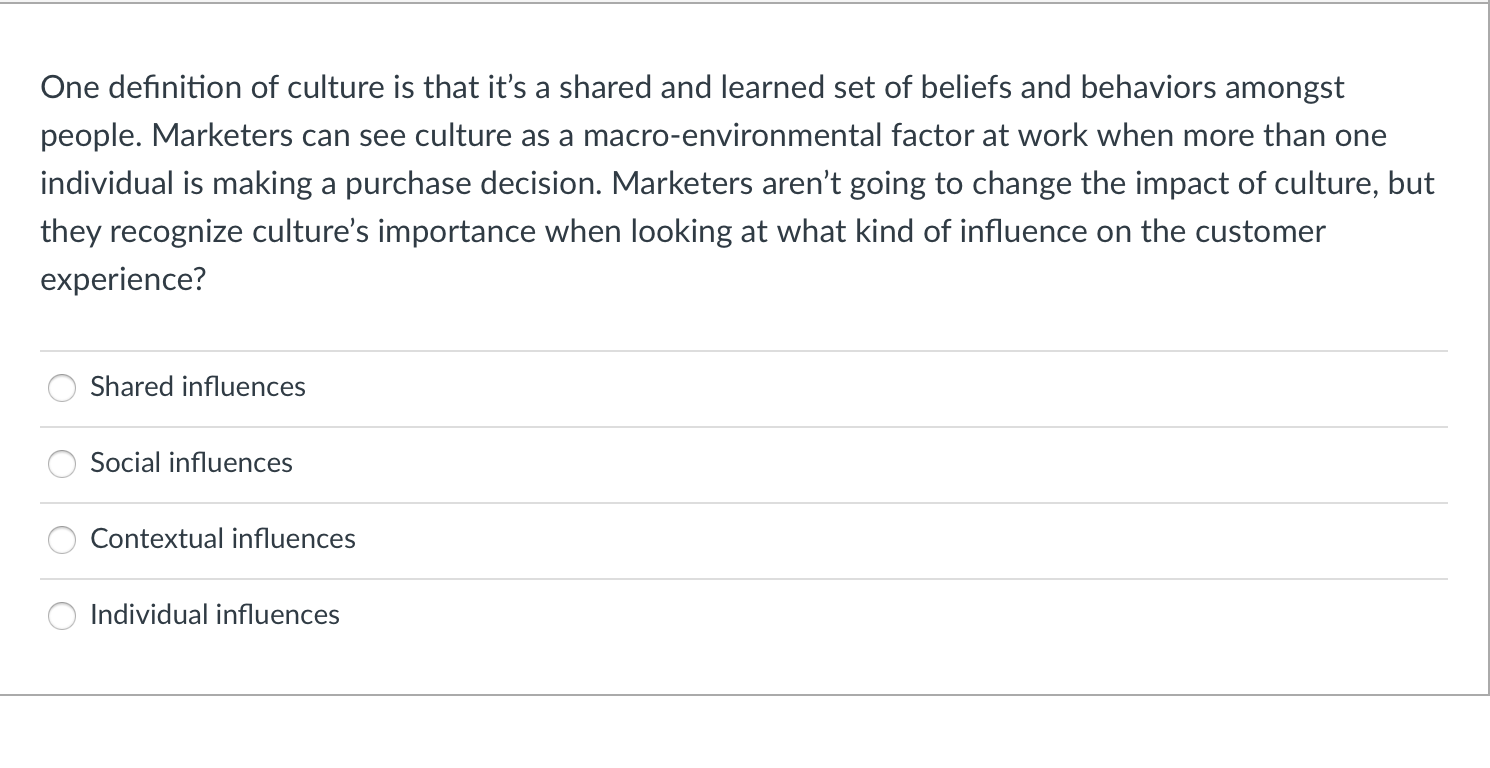Select the Contextual influences radio button
The height and width of the screenshot is (768, 1490).
(62, 540)
